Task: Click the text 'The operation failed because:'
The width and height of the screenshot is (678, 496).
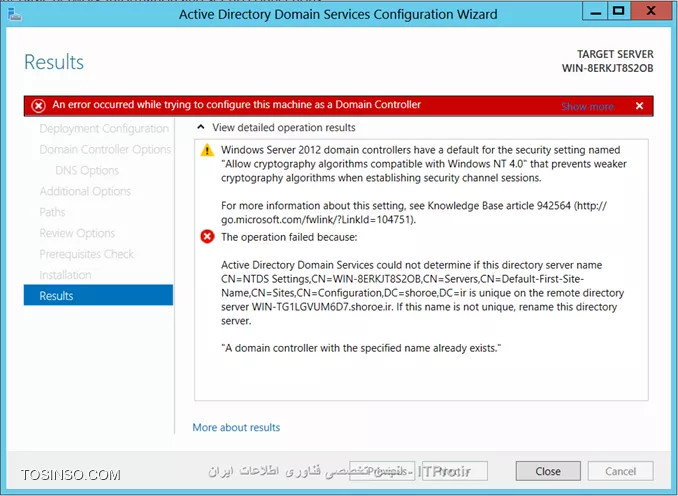Action: click(289, 237)
